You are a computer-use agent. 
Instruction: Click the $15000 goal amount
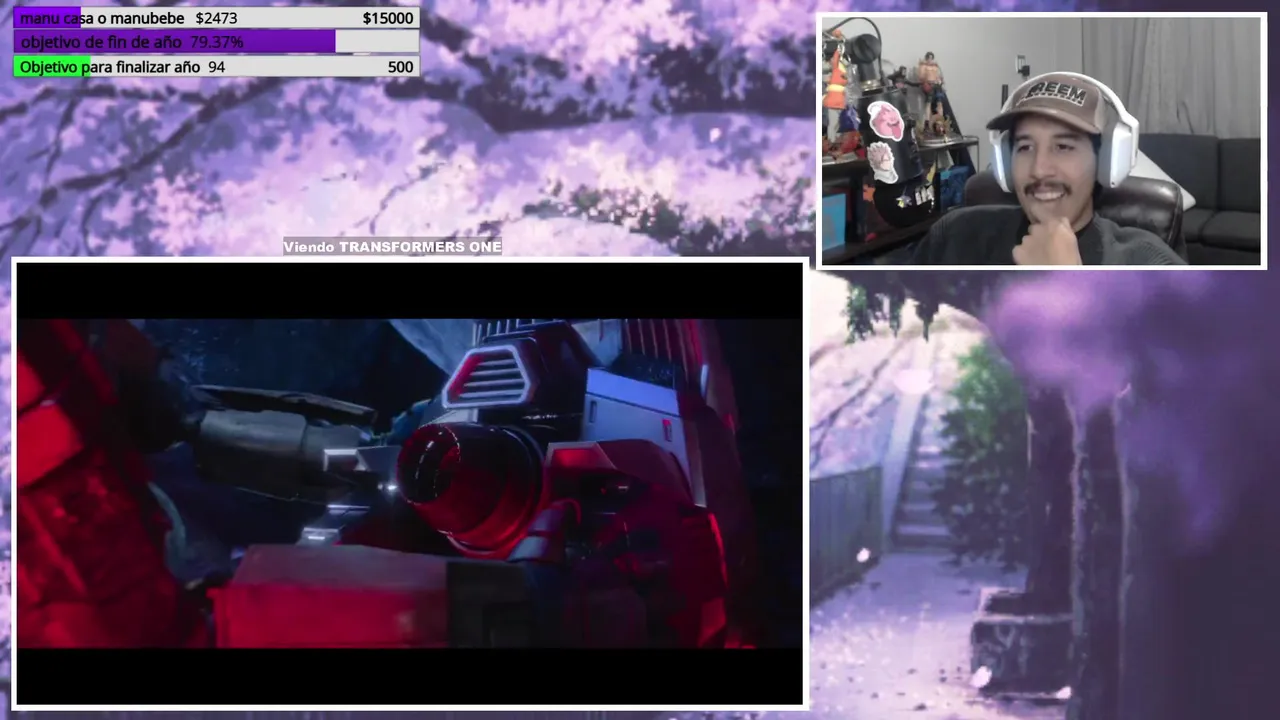(388, 18)
